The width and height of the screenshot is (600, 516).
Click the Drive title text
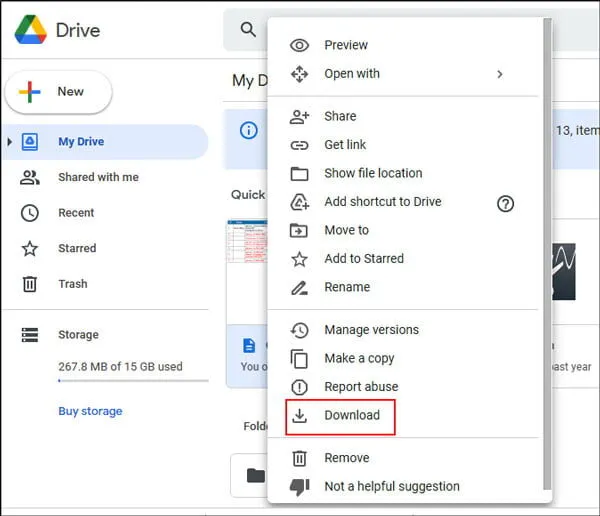tap(78, 30)
